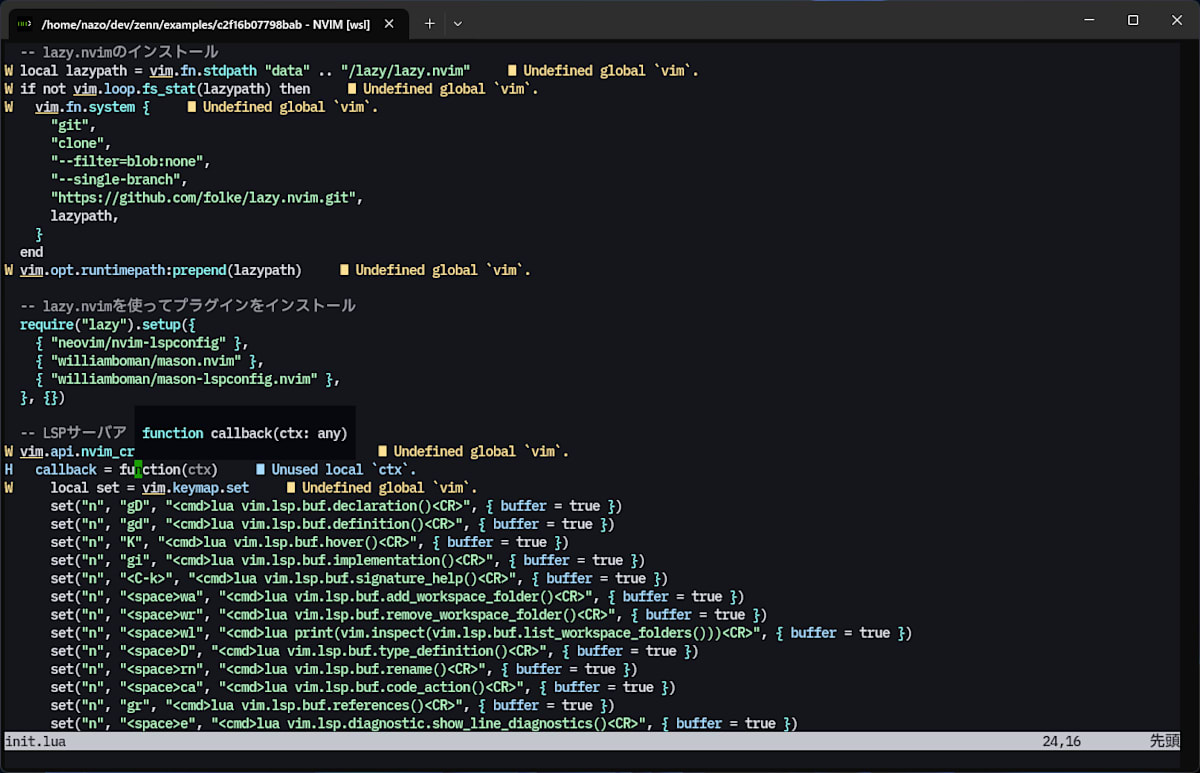The image size is (1200, 773).
Task: Click the W warning sign beside local lazypath
Action: tap(9, 71)
